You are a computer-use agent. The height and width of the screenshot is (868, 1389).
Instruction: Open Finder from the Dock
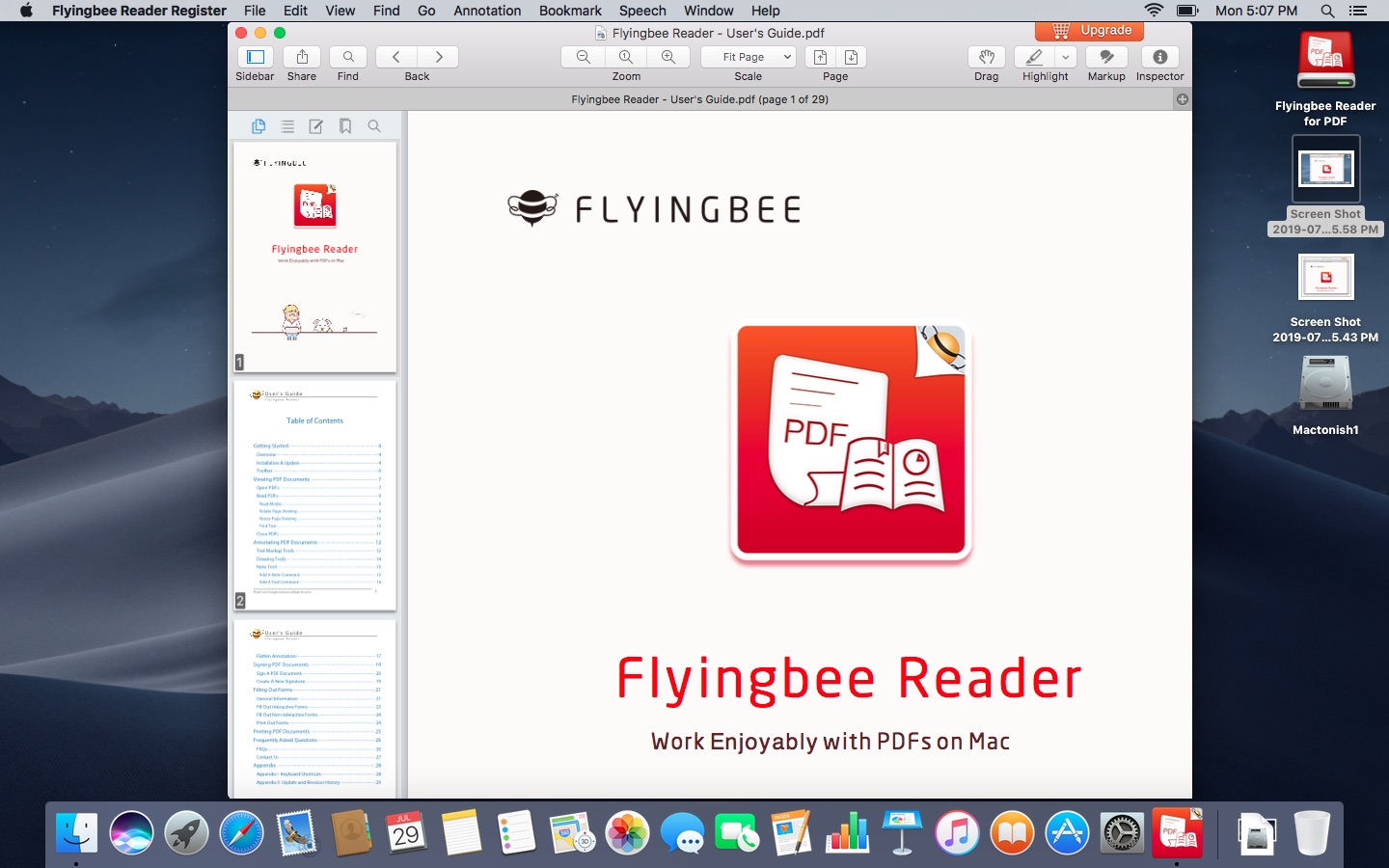(76, 833)
